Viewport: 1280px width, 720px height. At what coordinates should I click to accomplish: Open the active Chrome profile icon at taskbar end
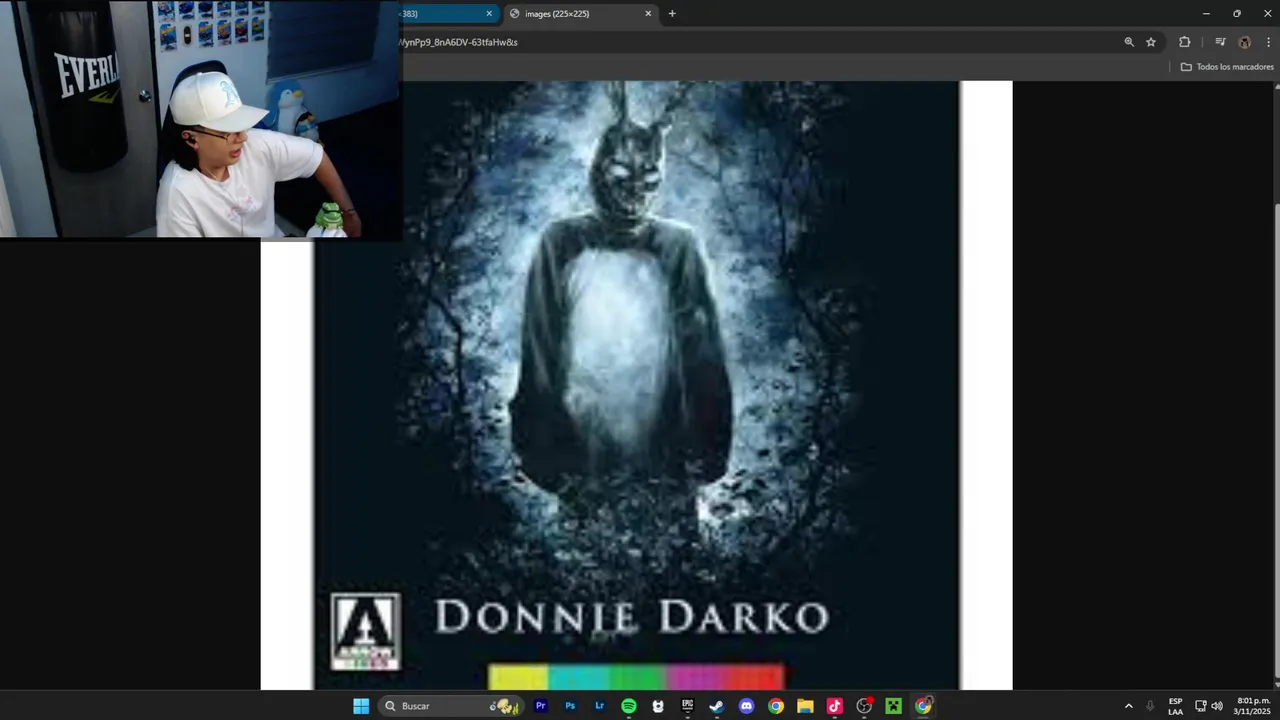[923, 706]
